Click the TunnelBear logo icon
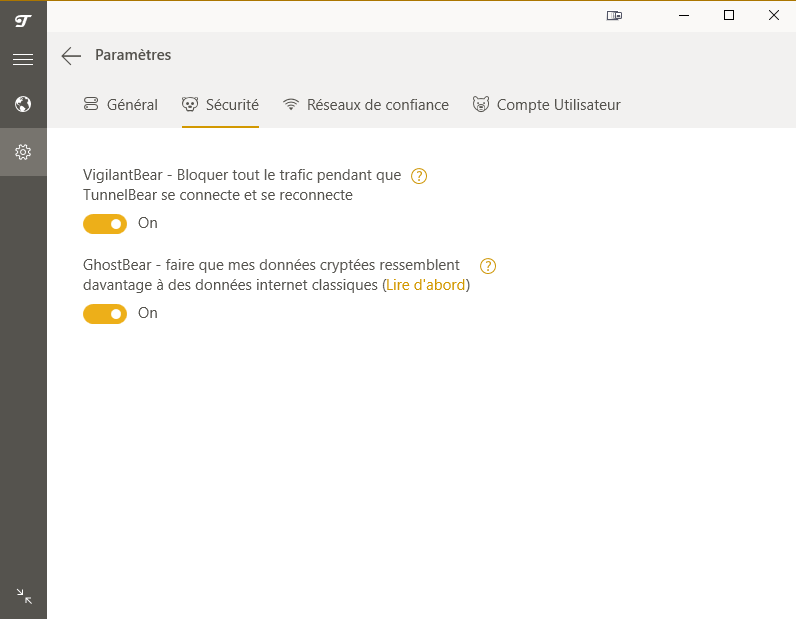The height and width of the screenshot is (619, 796). pyautogui.click(x=23, y=21)
